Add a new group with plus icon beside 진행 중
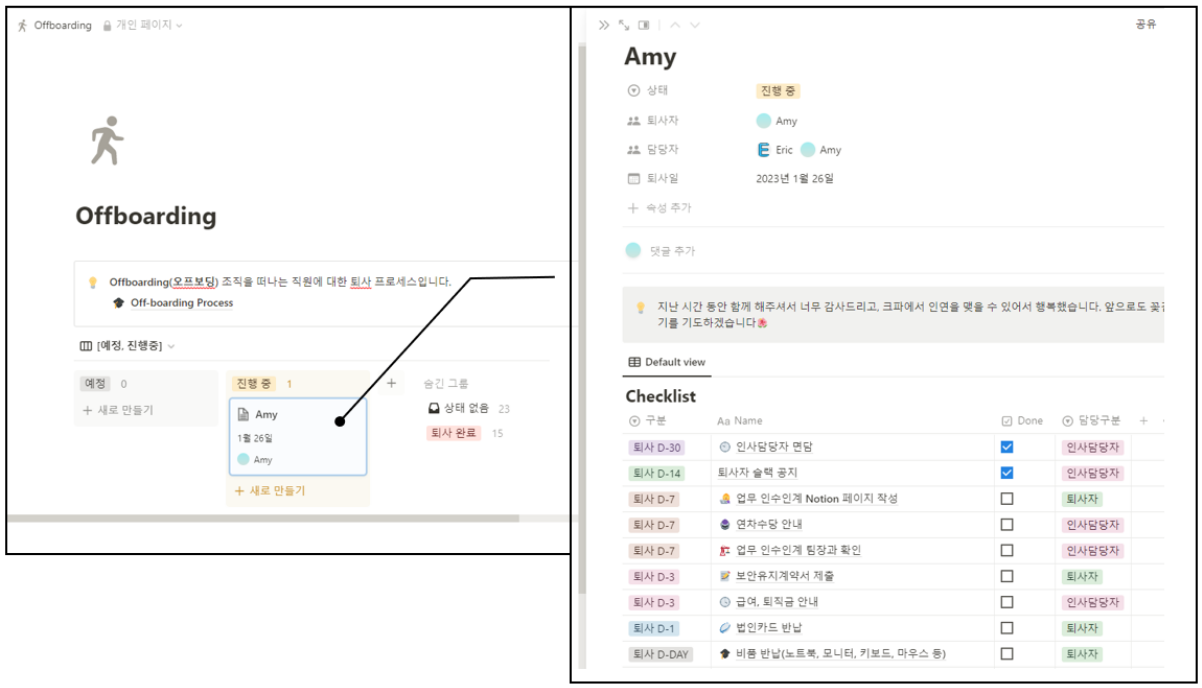The image size is (1202, 688). pyautogui.click(x=391, y=383)
